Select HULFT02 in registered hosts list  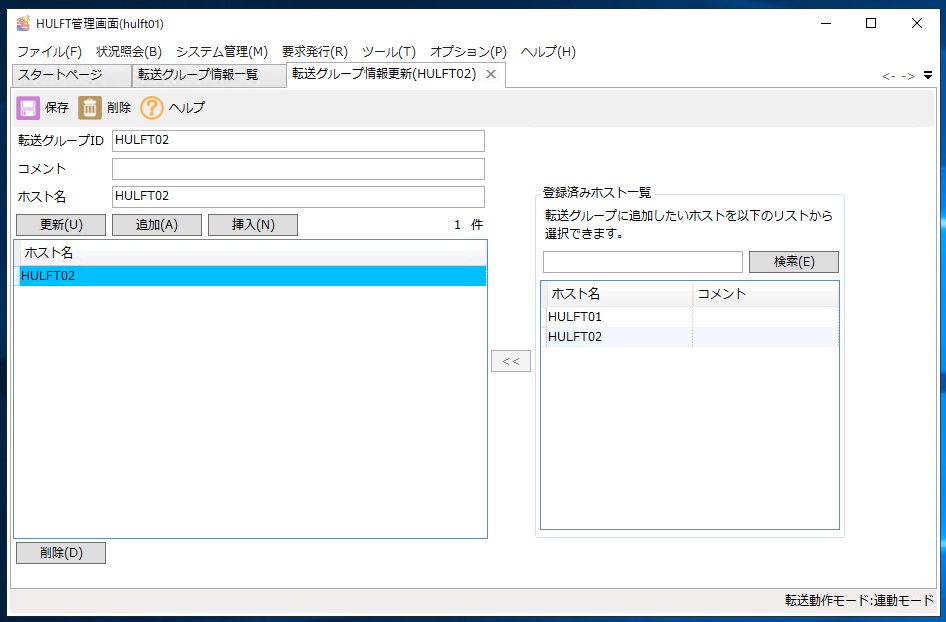pos(690,337)
